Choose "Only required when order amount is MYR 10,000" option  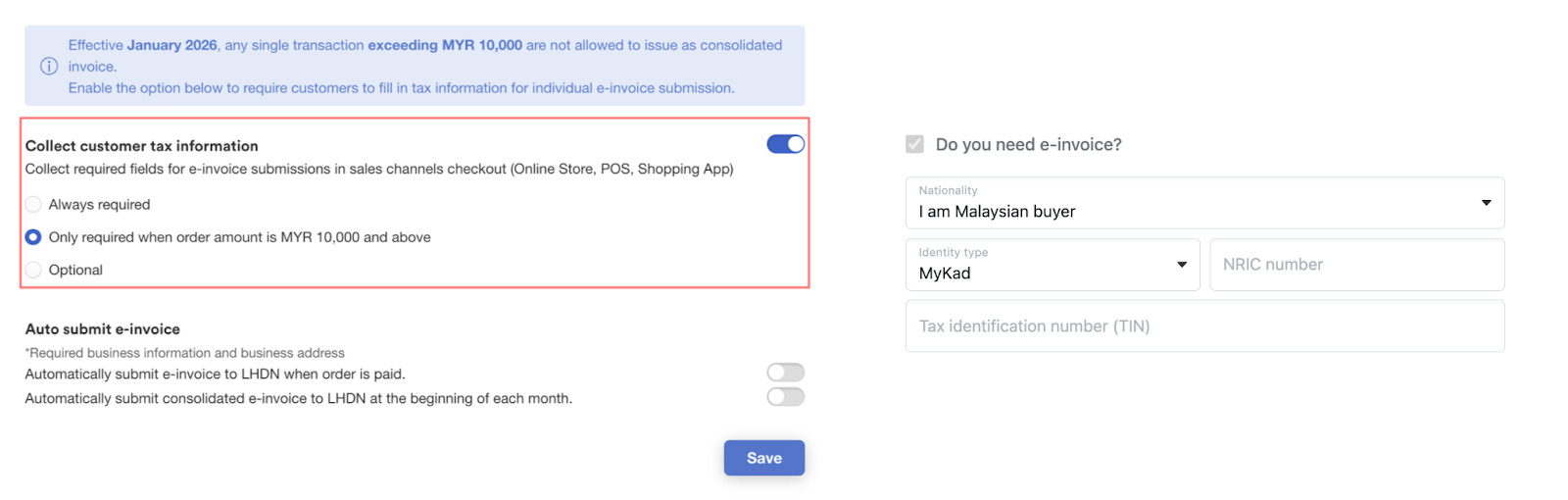point(33,237)
